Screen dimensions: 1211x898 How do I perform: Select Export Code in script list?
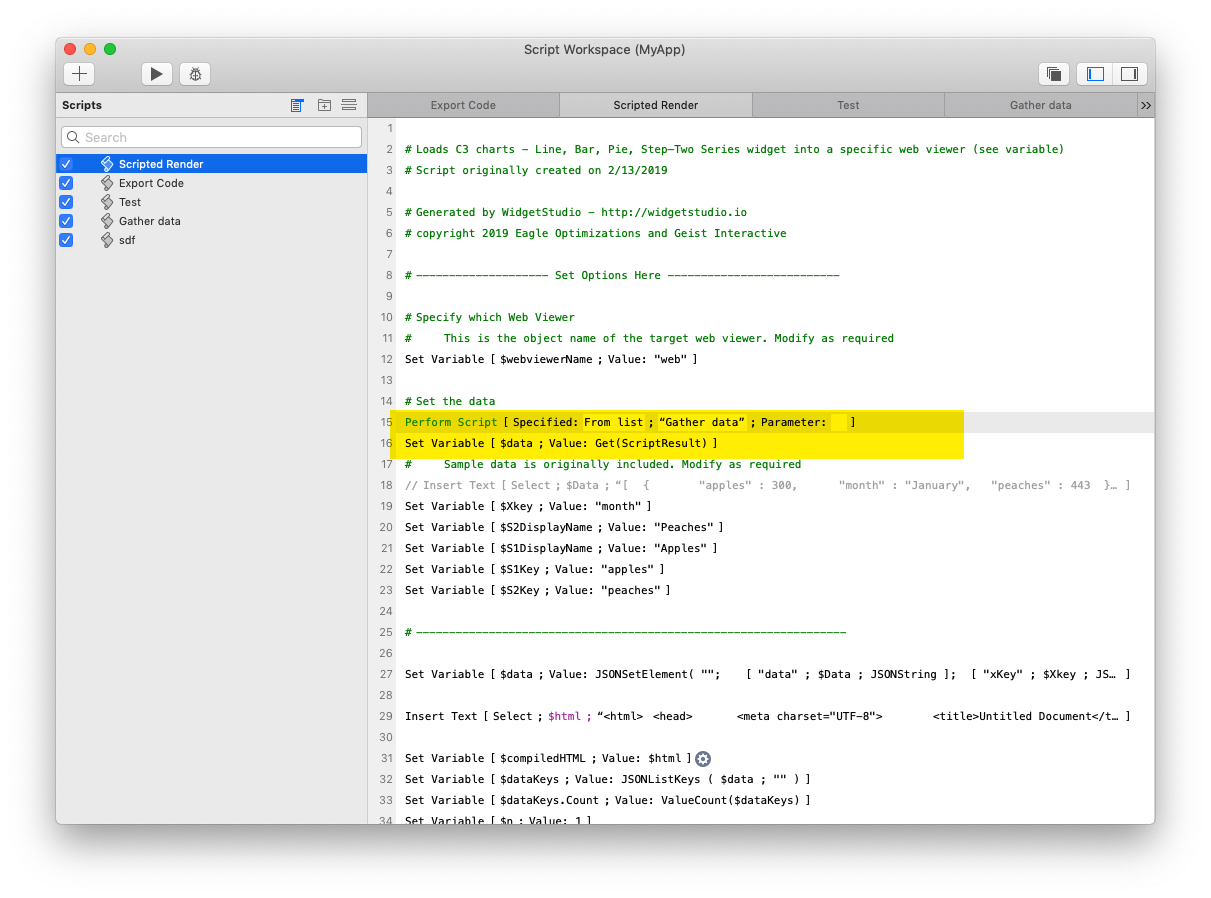(212, 183)
